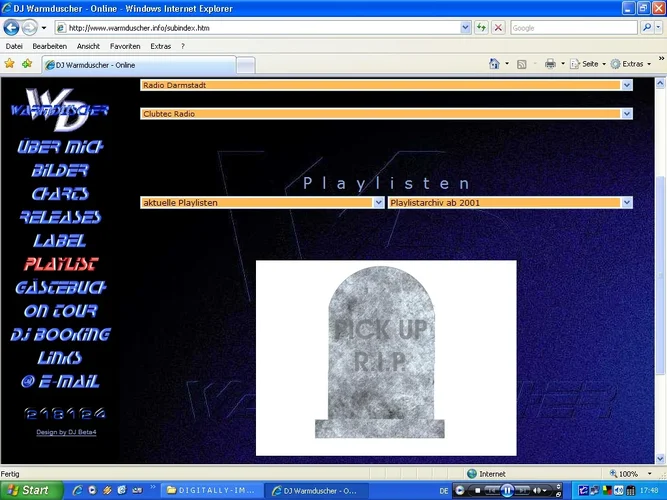Open the Favoriten menu
Screen dimensions: 667x500
tap(125, 46)
